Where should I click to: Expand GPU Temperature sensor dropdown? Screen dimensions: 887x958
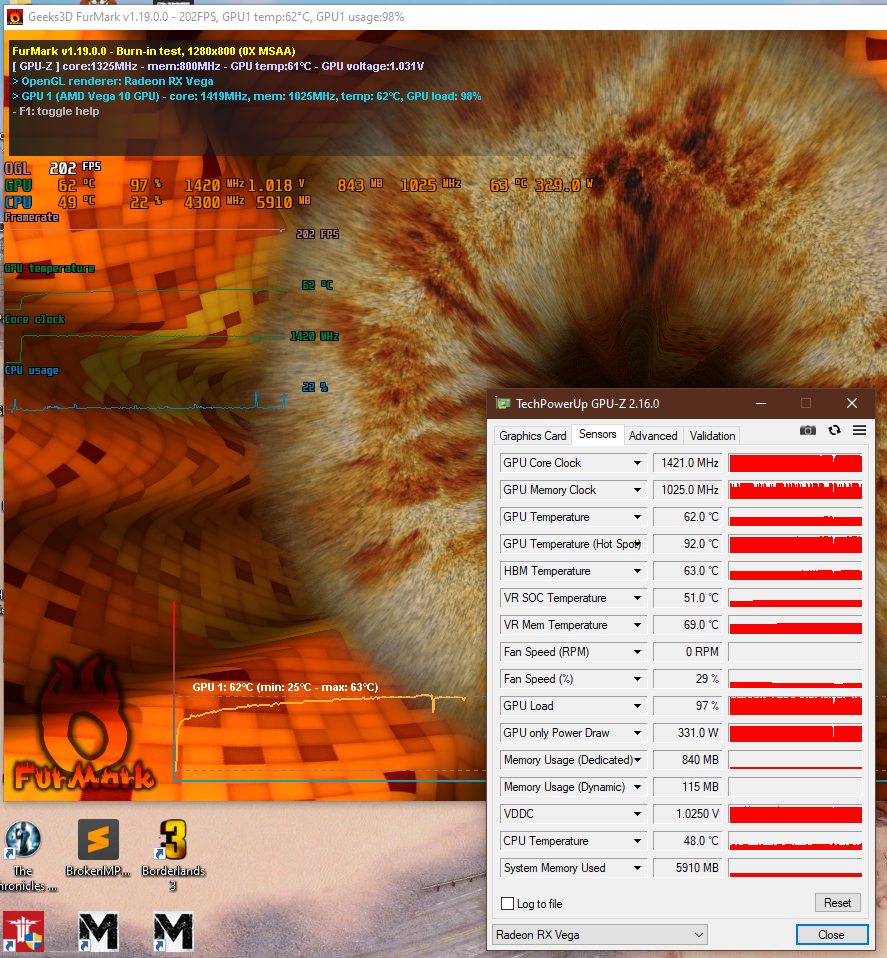pyautogui.click(x=637, y=517)
